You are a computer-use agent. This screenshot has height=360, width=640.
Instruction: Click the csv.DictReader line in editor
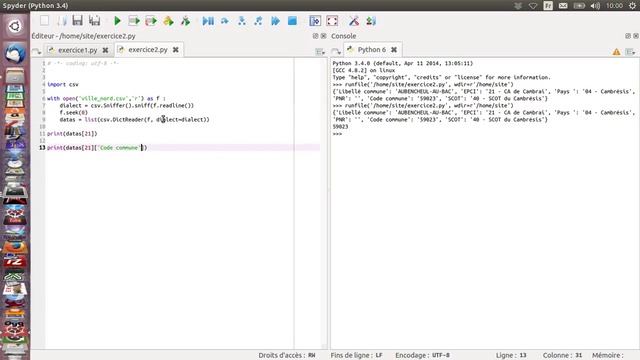tap(134, 120)
